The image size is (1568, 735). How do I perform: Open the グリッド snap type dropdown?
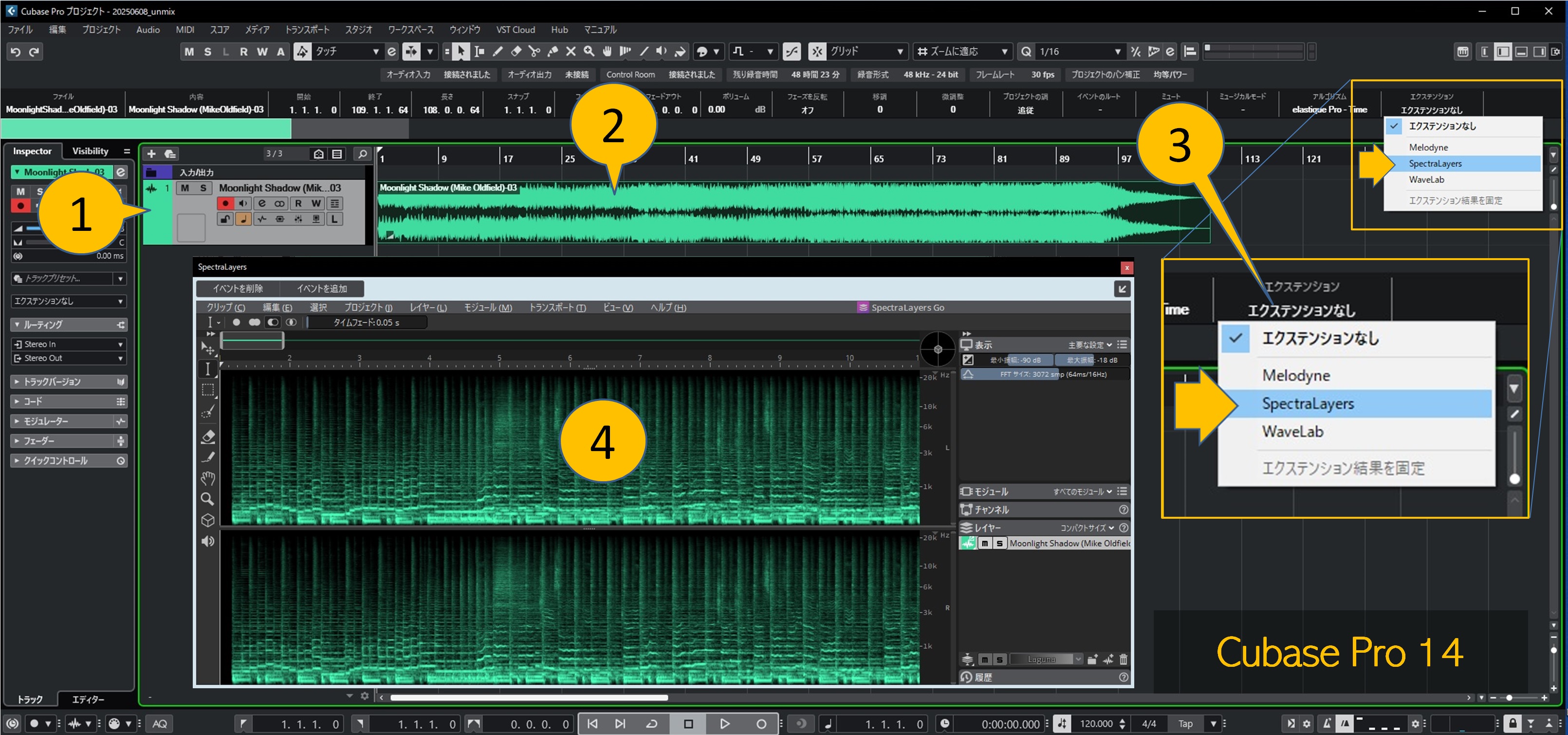click(867, 52)
